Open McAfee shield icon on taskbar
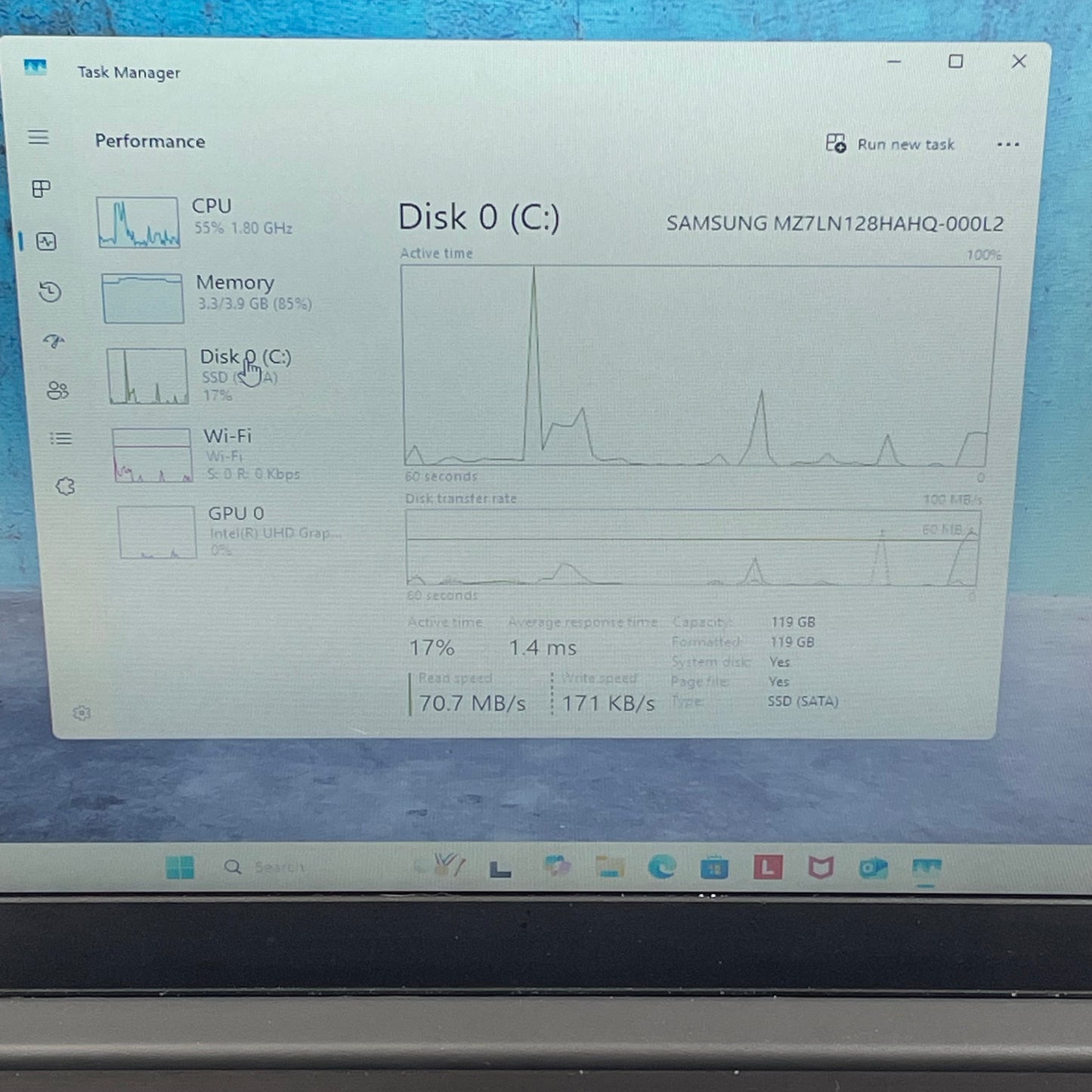This screenshot has width=1092, height=1092. coord(821,868)
